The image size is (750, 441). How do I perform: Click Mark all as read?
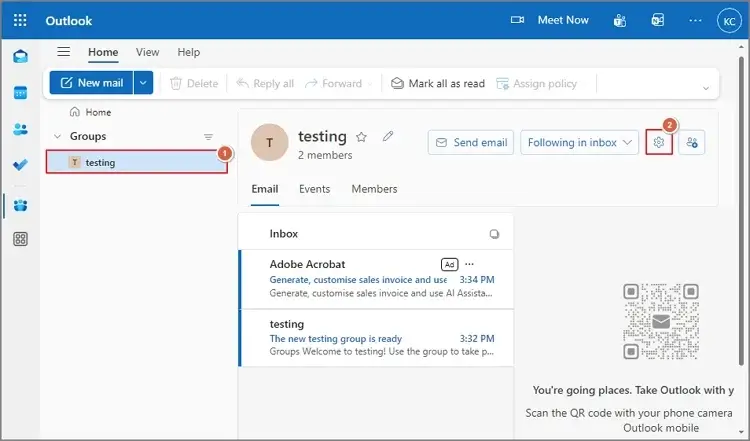pos(438,83)
